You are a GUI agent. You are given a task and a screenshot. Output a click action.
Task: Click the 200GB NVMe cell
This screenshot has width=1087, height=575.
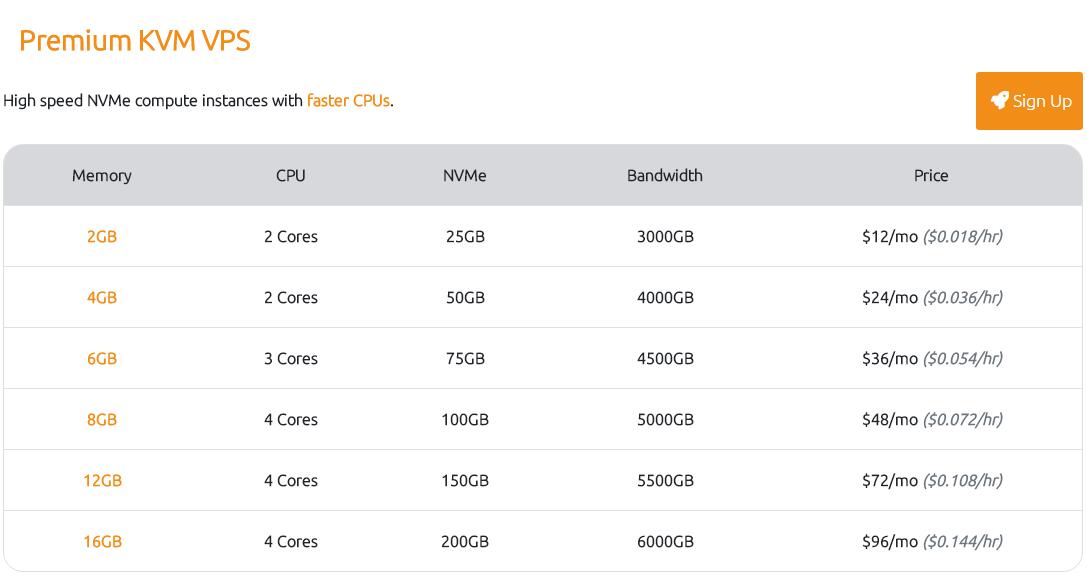point(465,542)
